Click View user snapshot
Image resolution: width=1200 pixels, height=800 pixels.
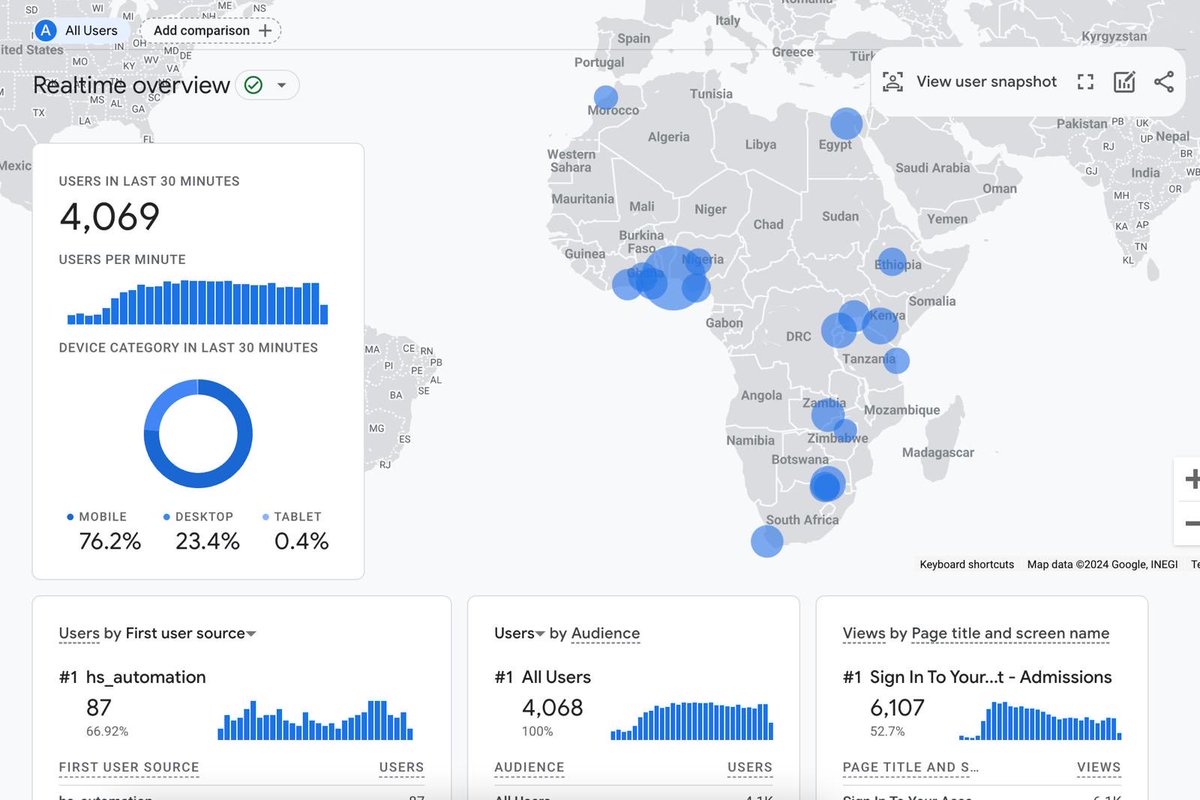[986, 82]
